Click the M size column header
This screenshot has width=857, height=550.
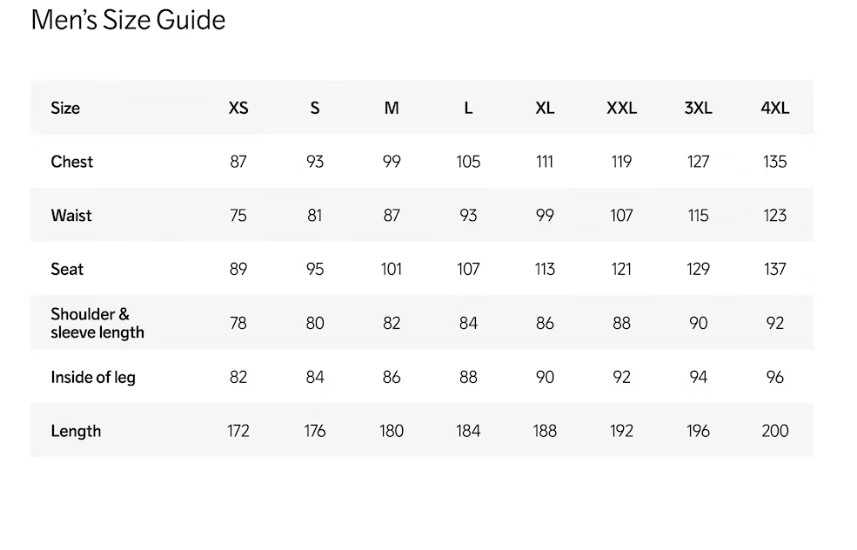(391, 108)
